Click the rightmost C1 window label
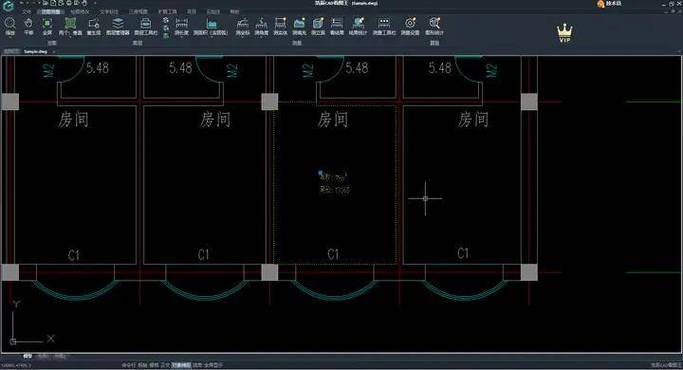 coord(463,253)
